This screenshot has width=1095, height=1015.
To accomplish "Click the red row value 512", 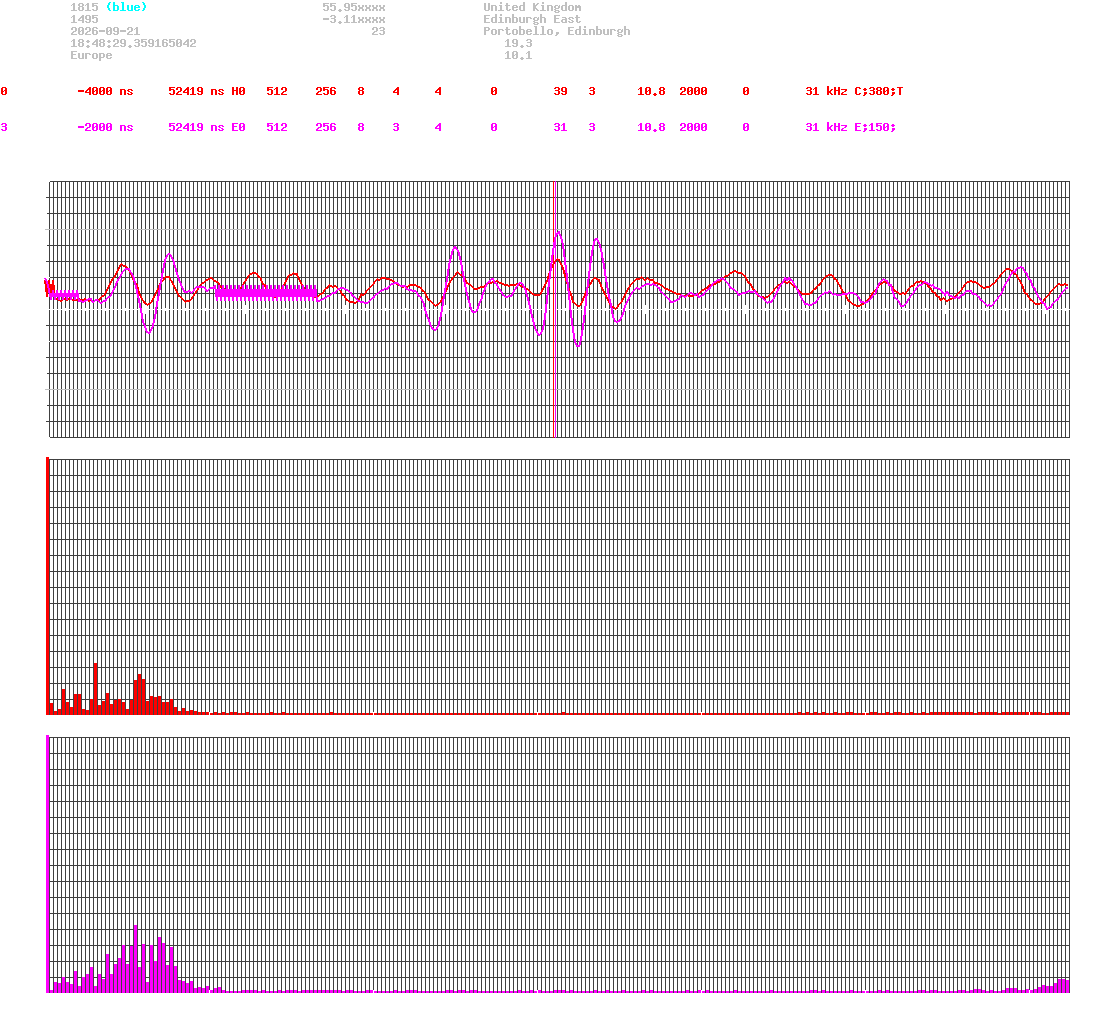I will [x=277, y=92].
